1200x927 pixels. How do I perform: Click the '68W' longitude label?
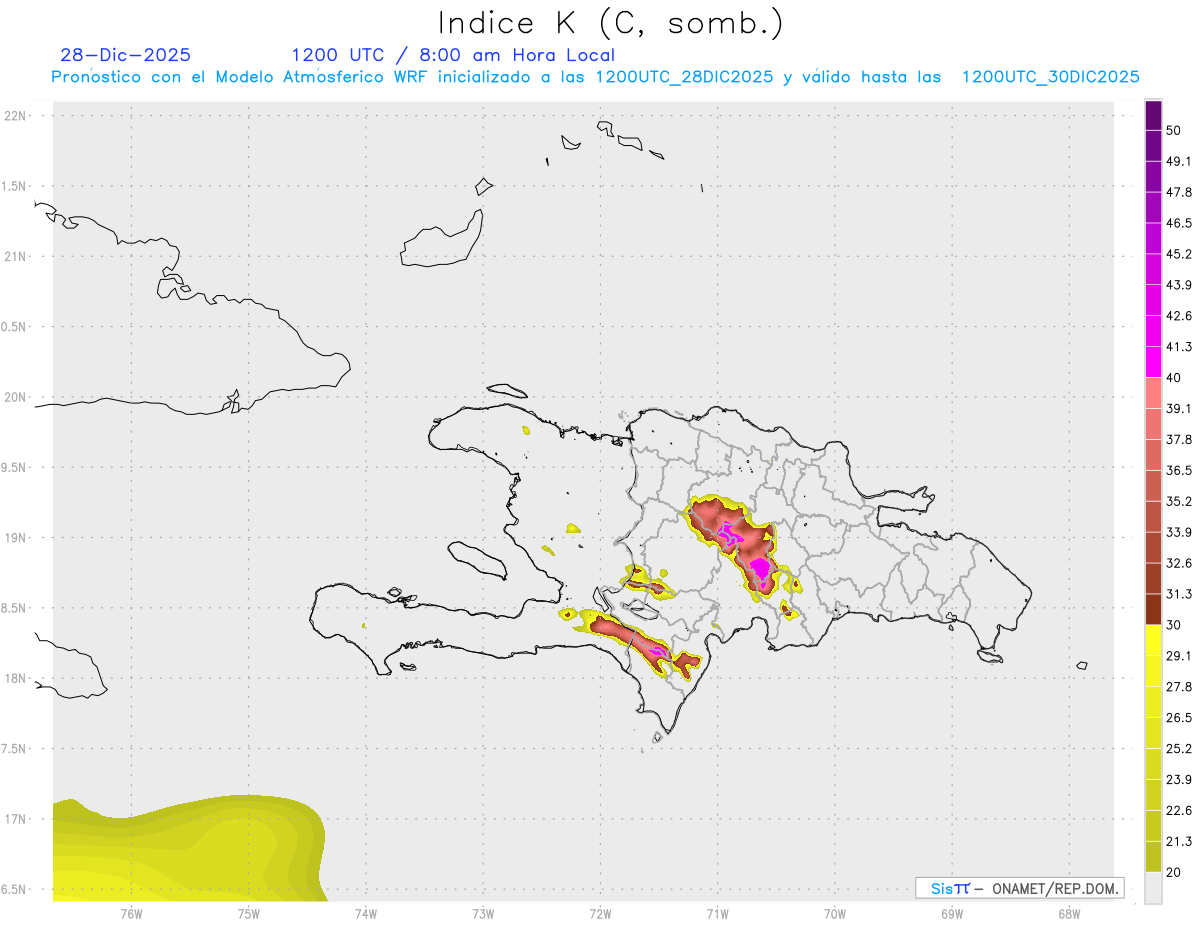coord(1069,913)
